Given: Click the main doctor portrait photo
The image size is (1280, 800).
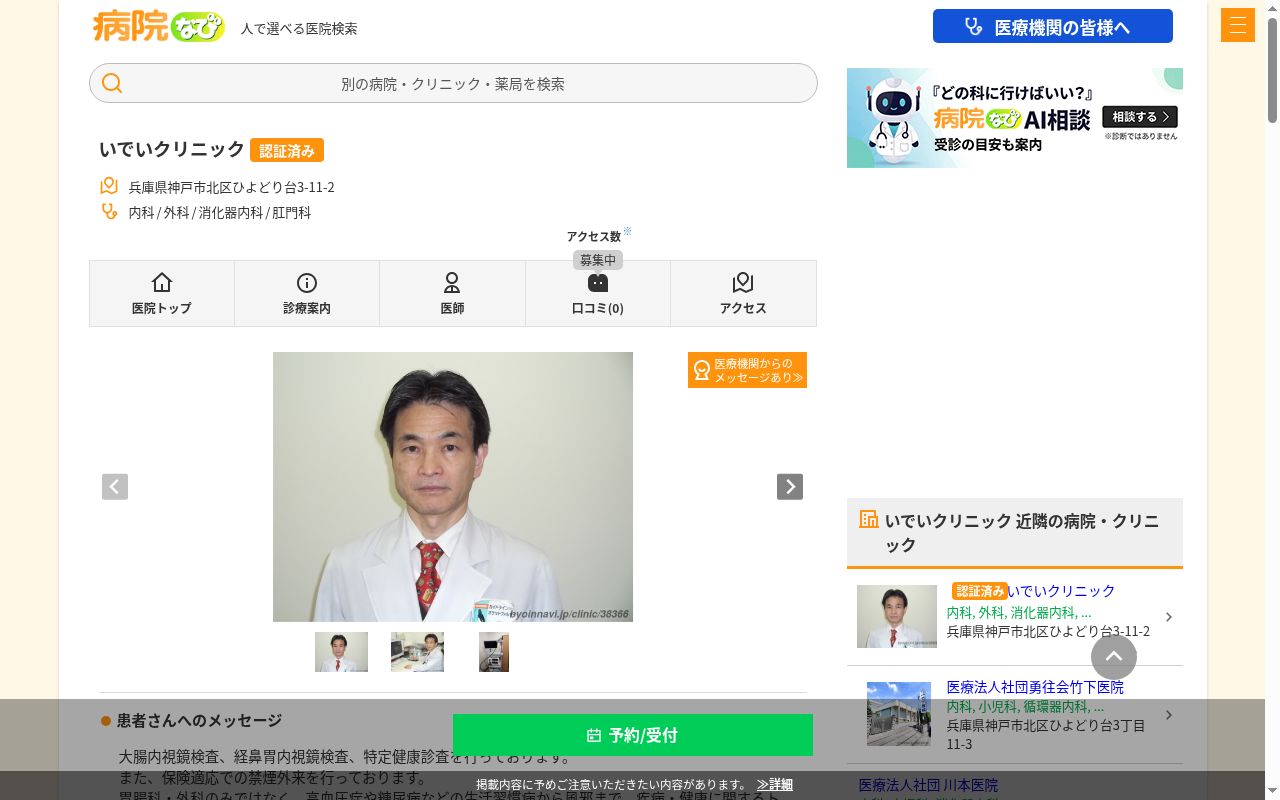Looking at the screenshot, I should tap(453, 487).
